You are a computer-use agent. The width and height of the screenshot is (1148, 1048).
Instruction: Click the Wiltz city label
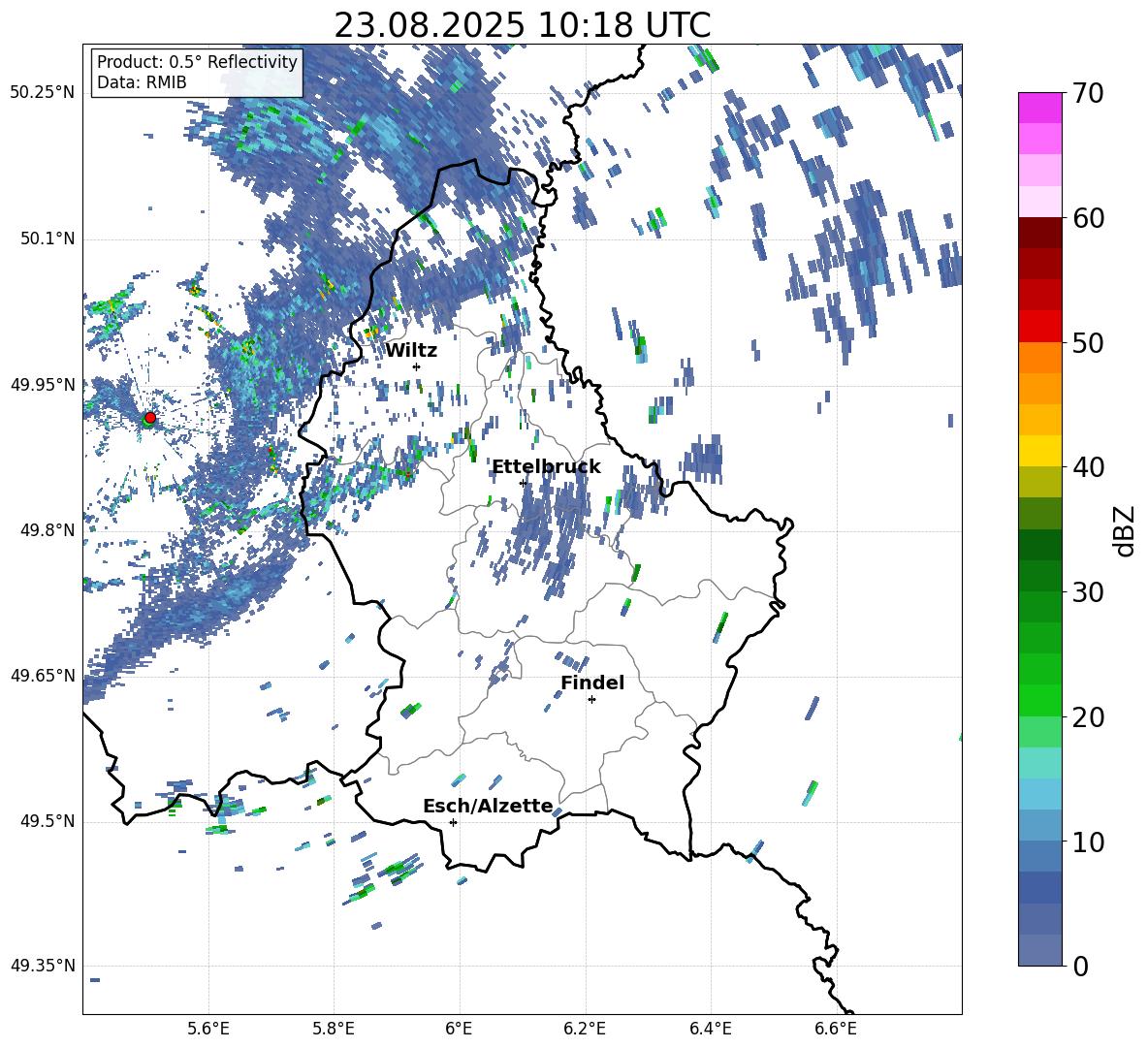[x=411, y=351]
